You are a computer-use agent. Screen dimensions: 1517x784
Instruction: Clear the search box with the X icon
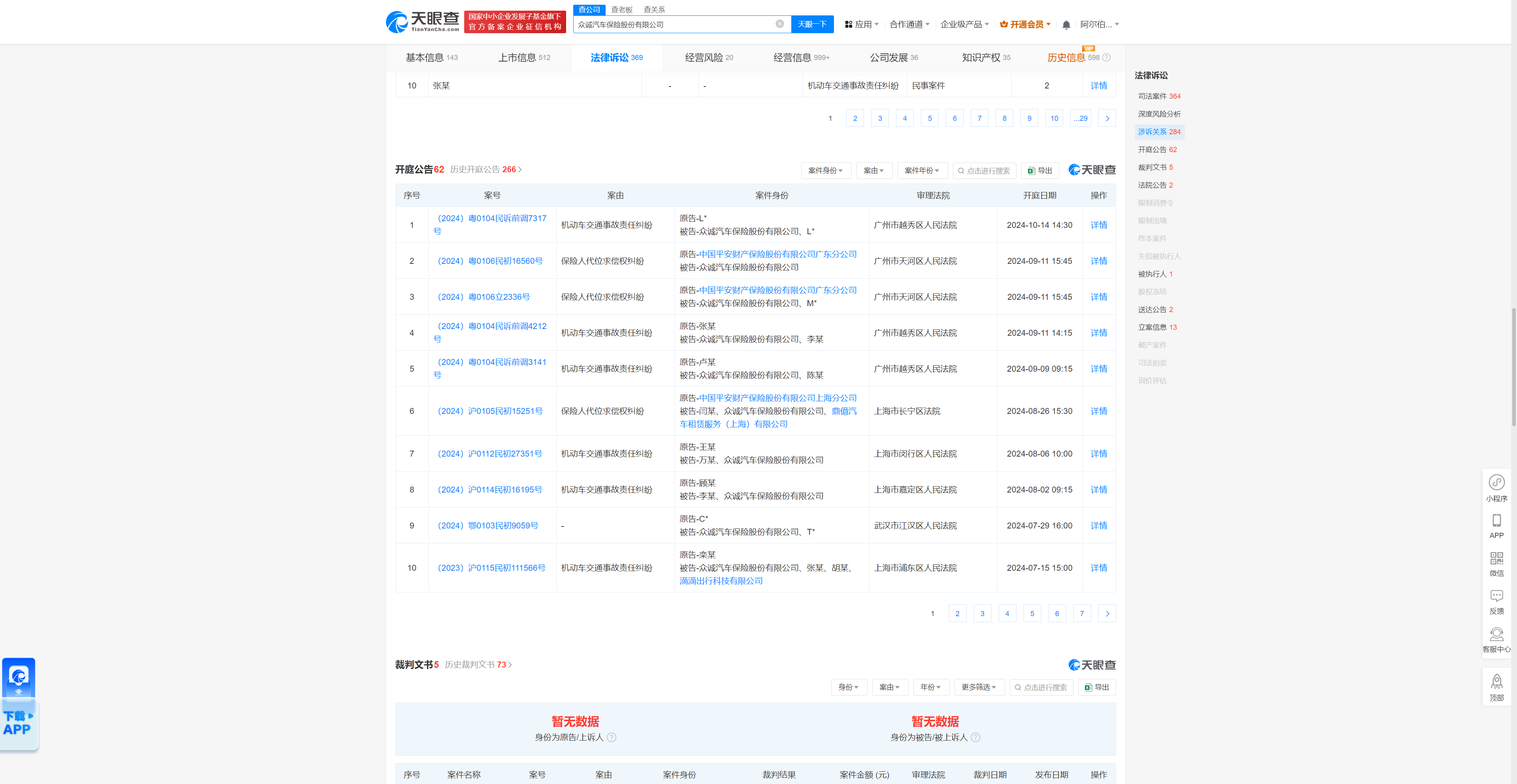(x=780, y=24)
